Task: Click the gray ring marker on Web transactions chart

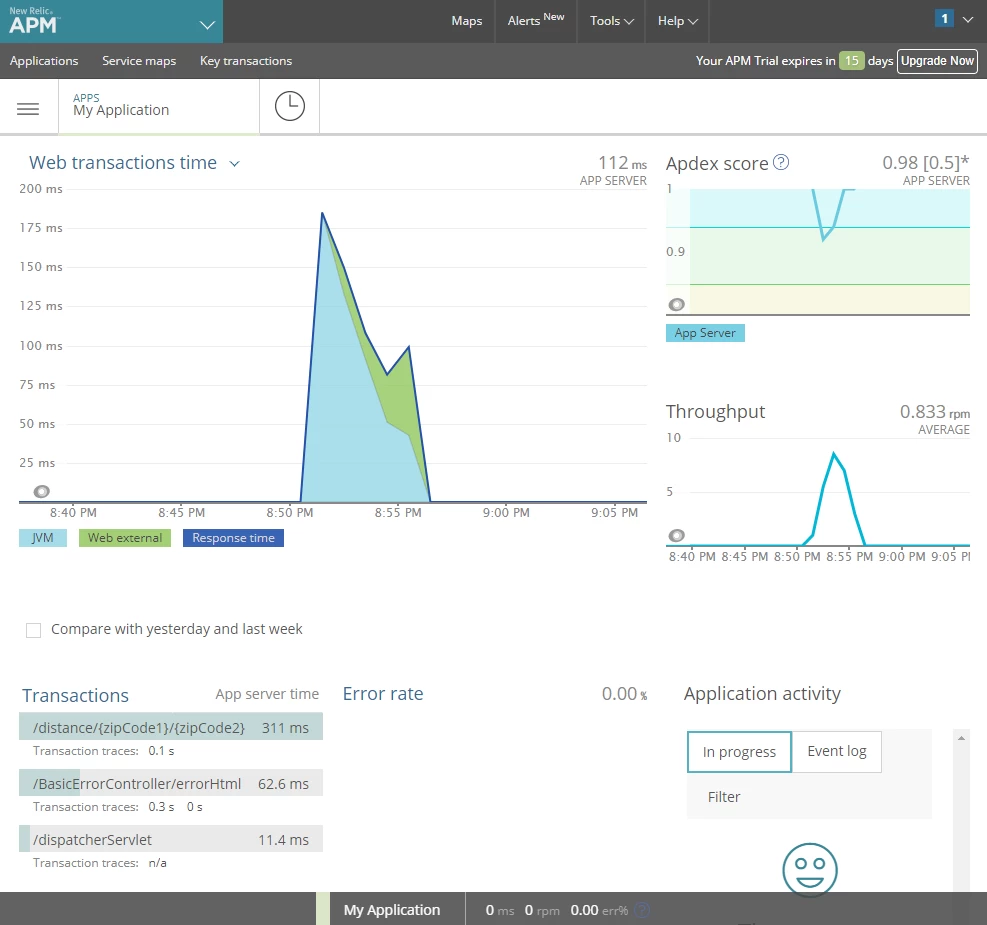Action: pos(42,491)
